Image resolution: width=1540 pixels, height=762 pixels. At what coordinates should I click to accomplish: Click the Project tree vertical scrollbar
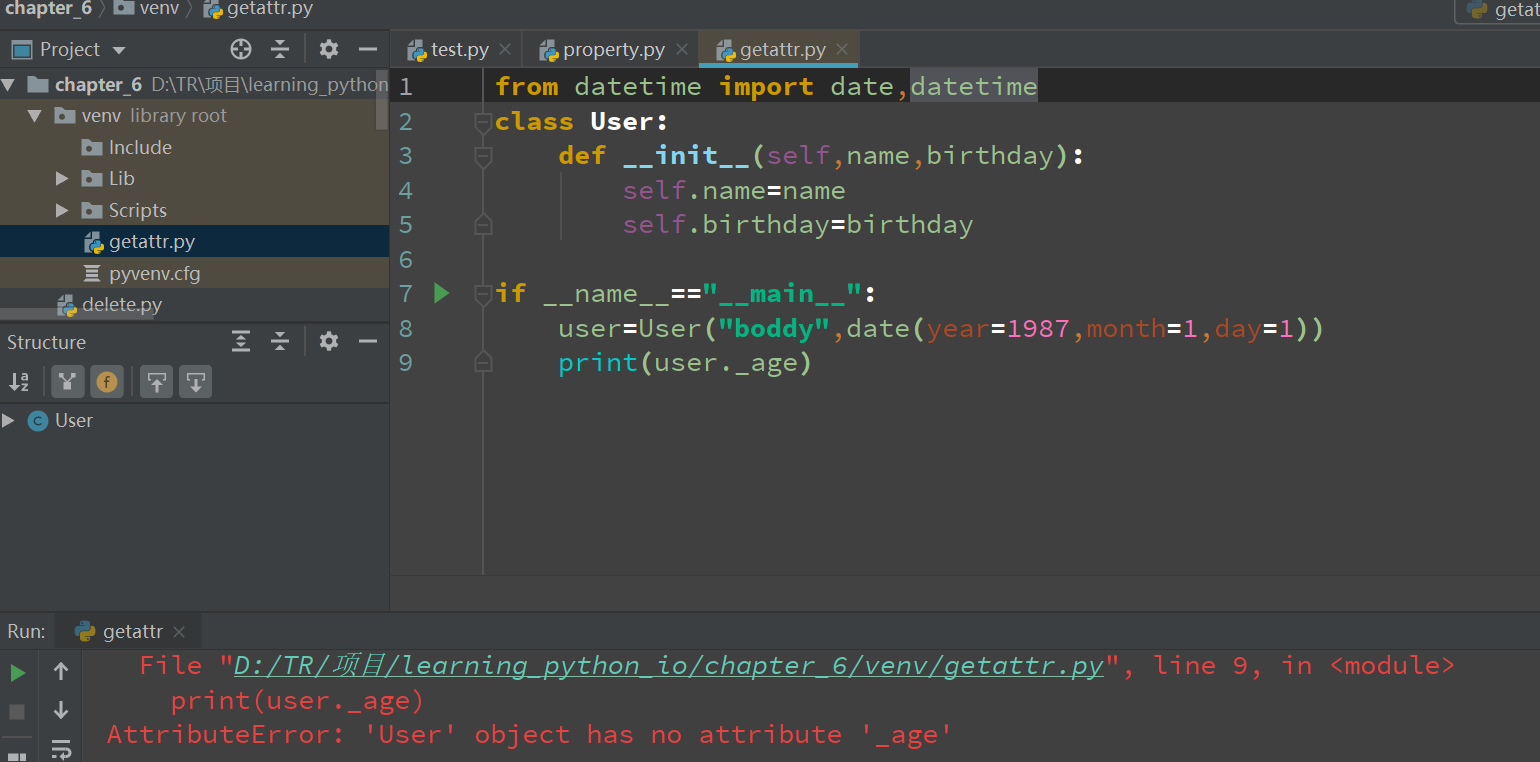(x=382, y=100)
